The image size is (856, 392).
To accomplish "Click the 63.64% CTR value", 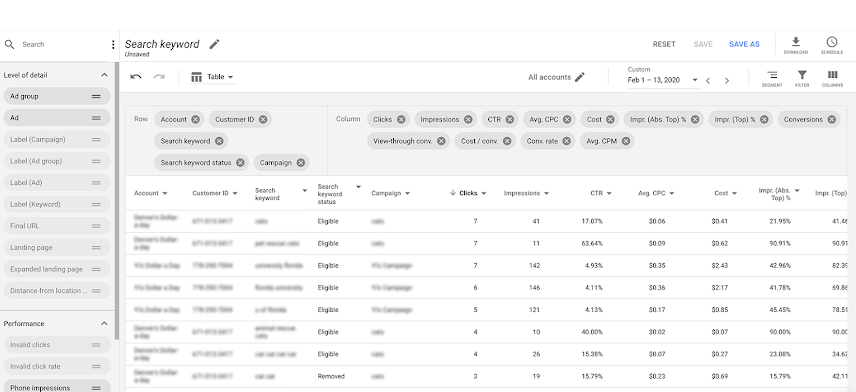I will point(592,243).
